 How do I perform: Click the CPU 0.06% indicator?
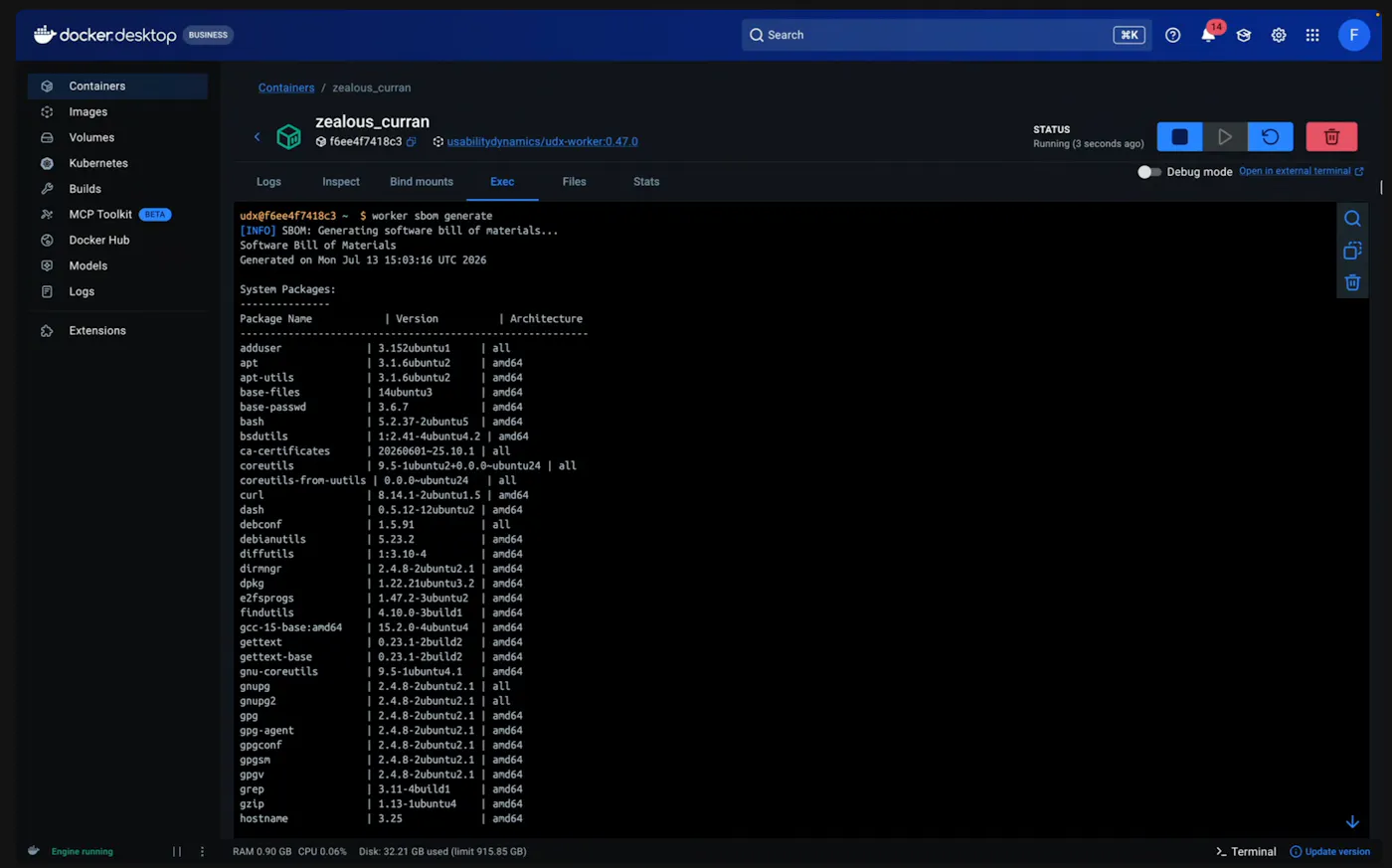(322, 852)
